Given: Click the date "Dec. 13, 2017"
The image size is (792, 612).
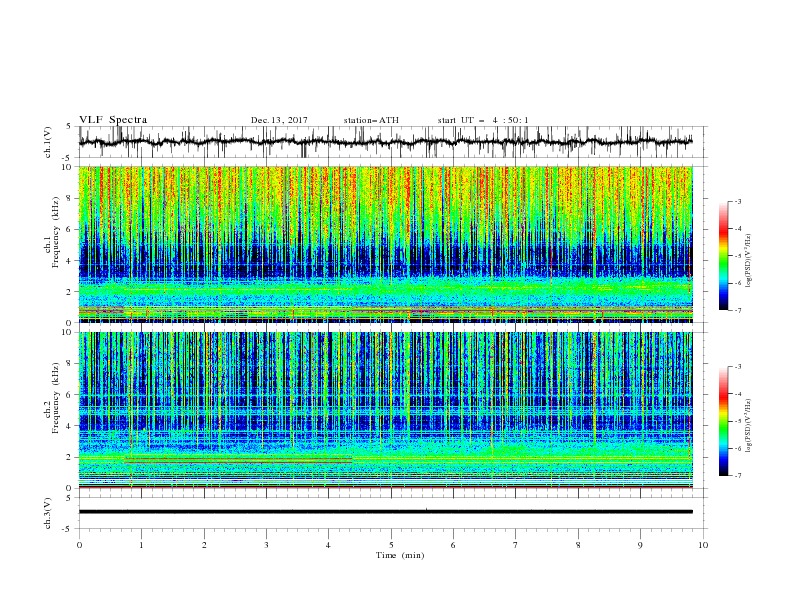Looking at the screenshot, I should [x=279, y=120].
